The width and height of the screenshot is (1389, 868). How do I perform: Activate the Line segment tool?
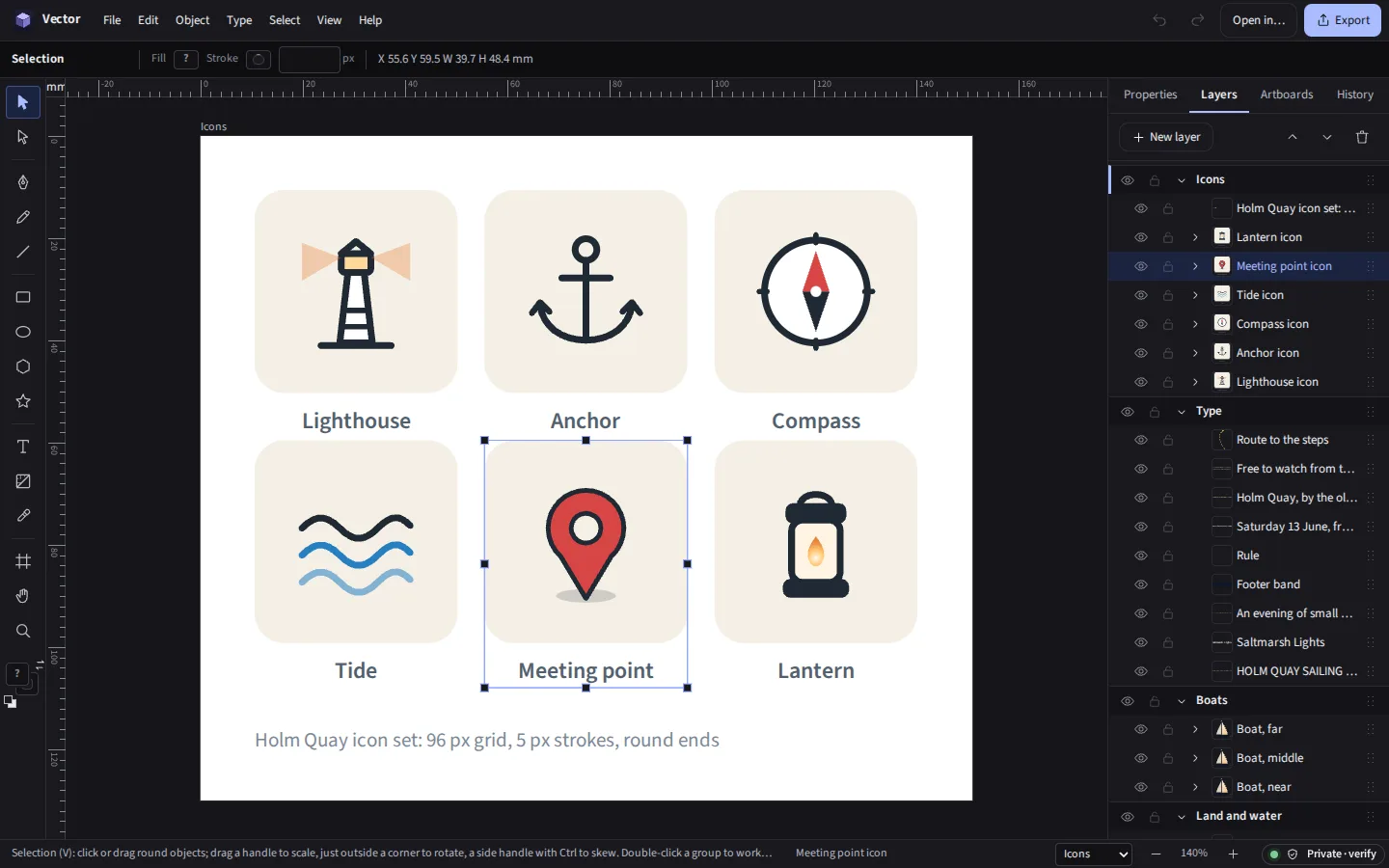23,252
